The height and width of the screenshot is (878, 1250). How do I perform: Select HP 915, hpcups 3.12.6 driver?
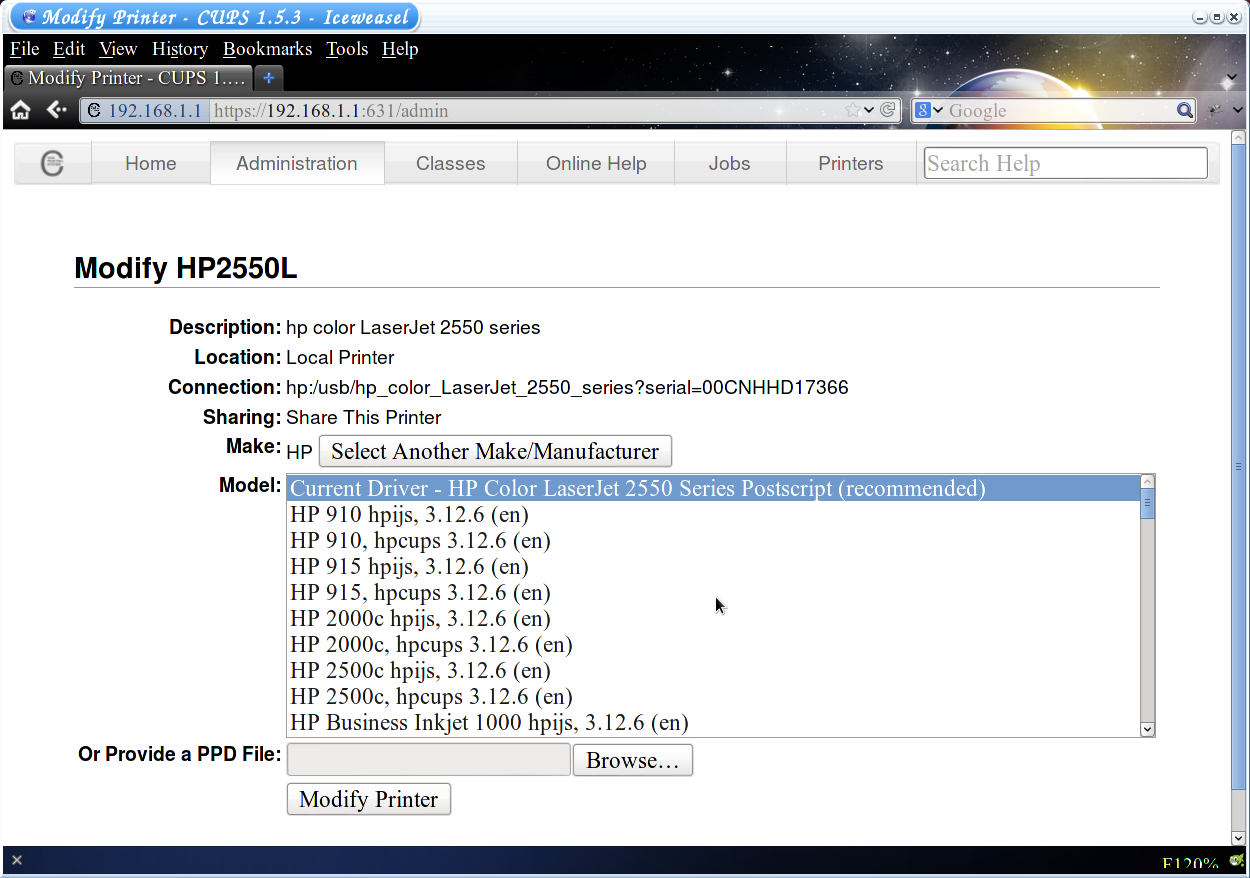(x=714, y=592)
